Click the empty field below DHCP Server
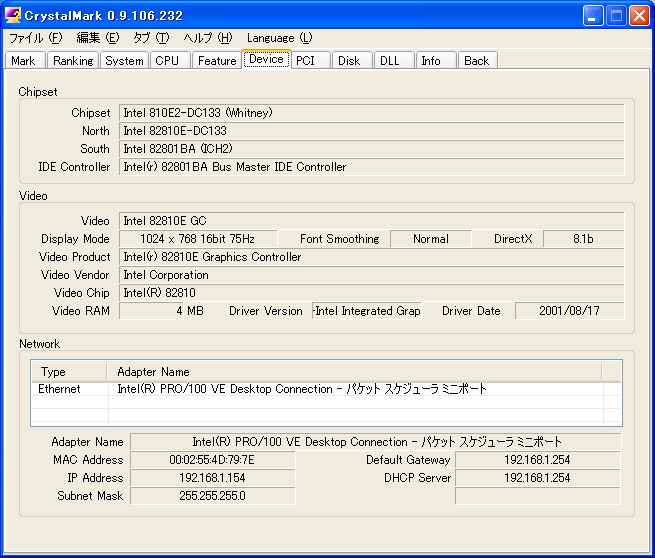The height and width of the screenshot is (558, 655). (x=538, y=496)
